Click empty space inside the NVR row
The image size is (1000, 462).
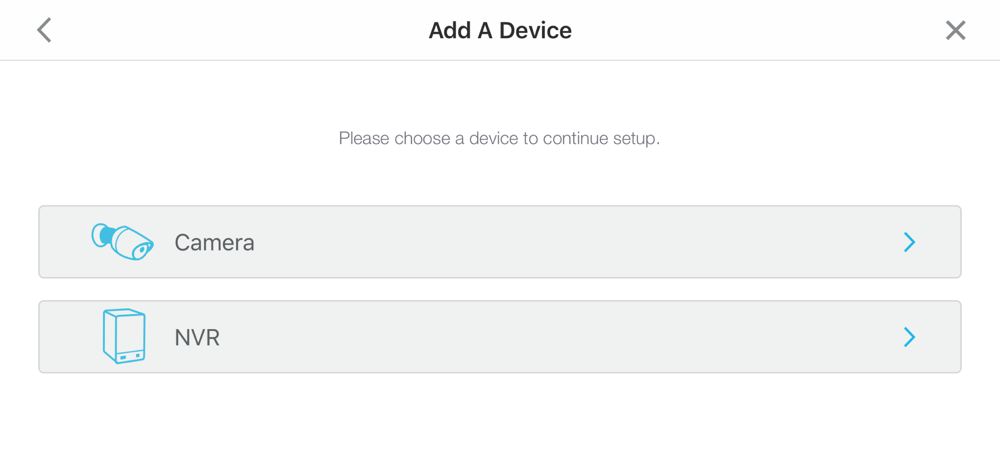coord(600,337)
